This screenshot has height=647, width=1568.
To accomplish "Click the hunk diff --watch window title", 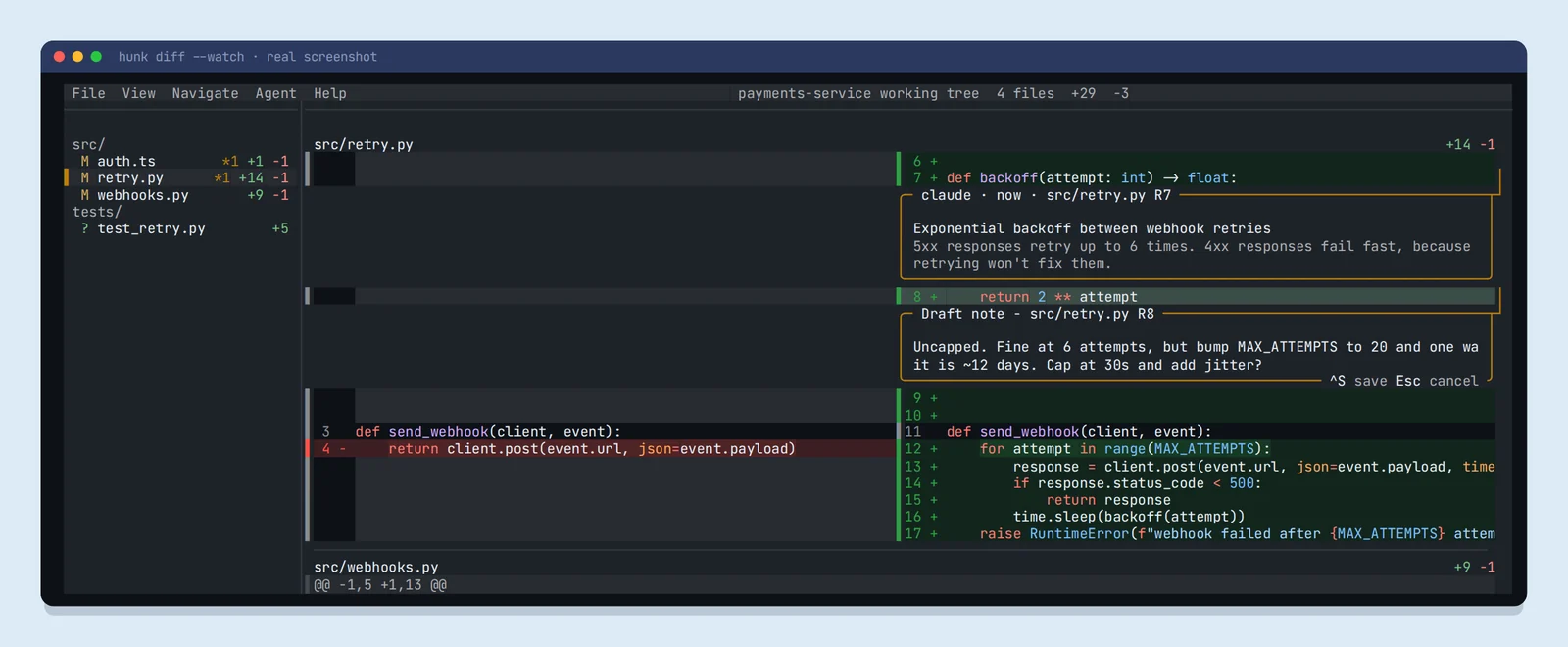I will (247, 57).
